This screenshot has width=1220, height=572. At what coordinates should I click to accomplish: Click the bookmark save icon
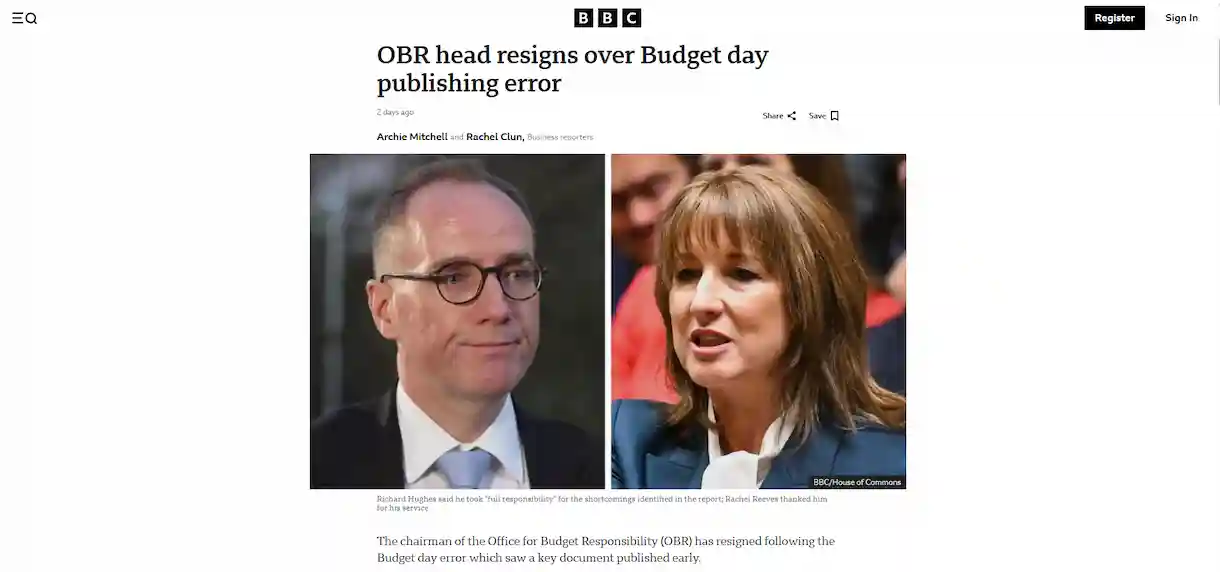click(x=835, y=116)
